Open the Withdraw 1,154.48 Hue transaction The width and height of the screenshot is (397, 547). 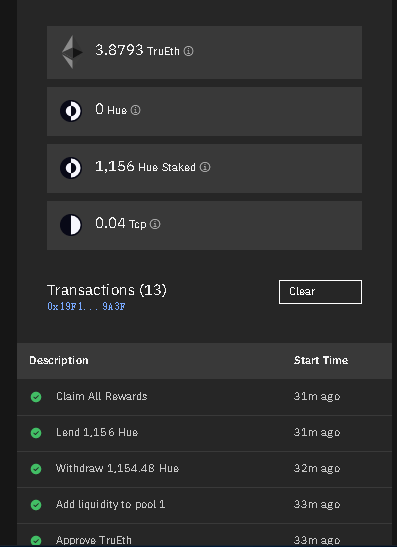pyautogui.click(x=204, y=469)
